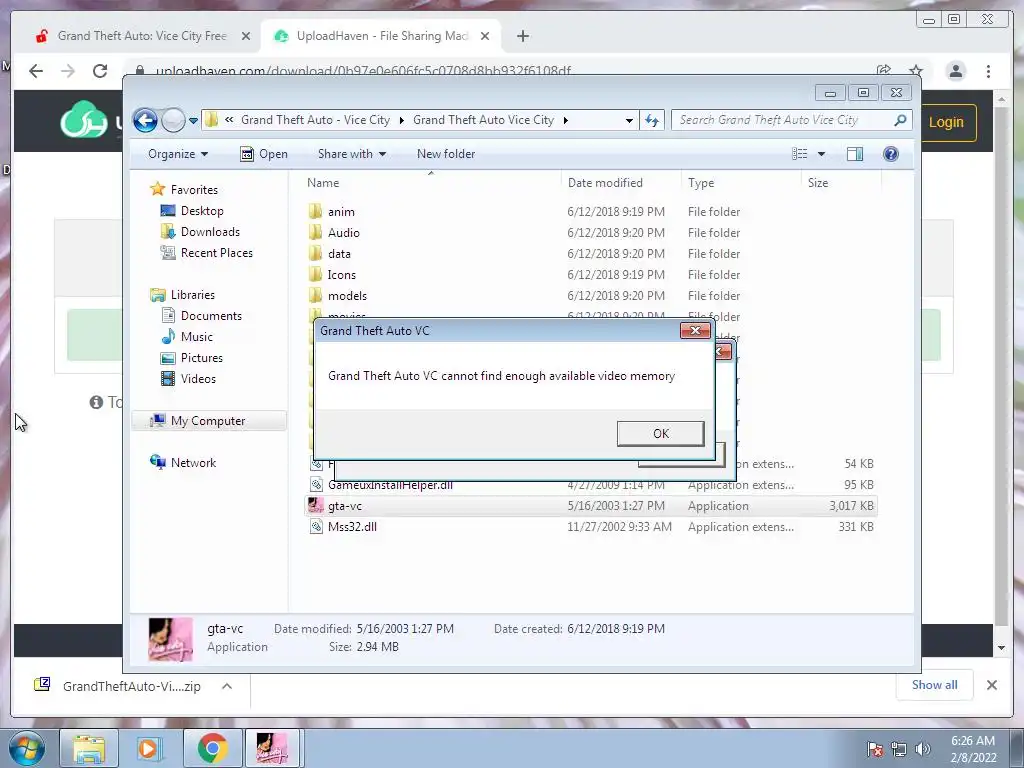Image resolution: width=1024 pixels, height=768 pixels.
Task: Open the Videos library
Action: click(198, 379)
